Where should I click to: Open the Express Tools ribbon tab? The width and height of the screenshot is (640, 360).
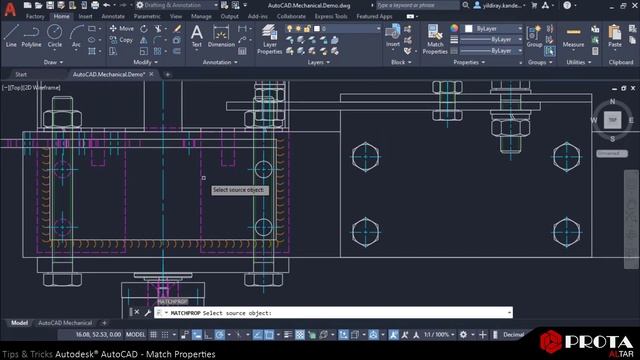tap(331, 16)
